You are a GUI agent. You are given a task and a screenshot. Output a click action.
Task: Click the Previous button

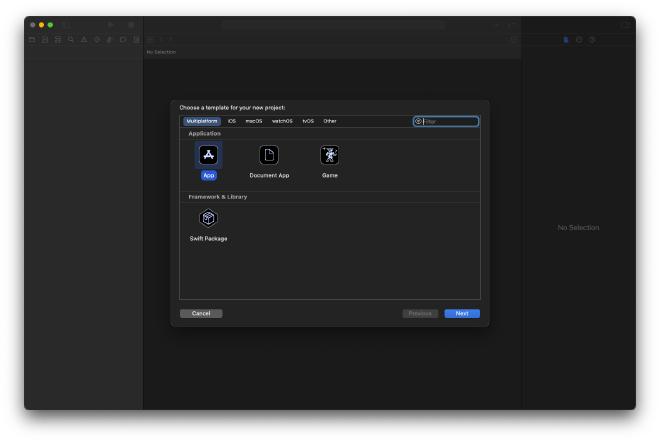click(x=420, y=313)
